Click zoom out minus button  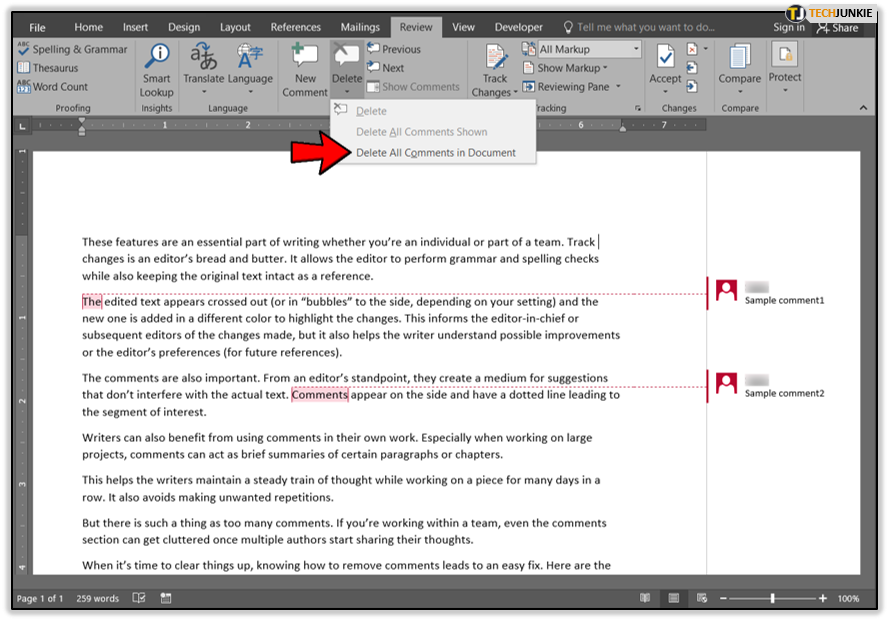coord(723,598)
